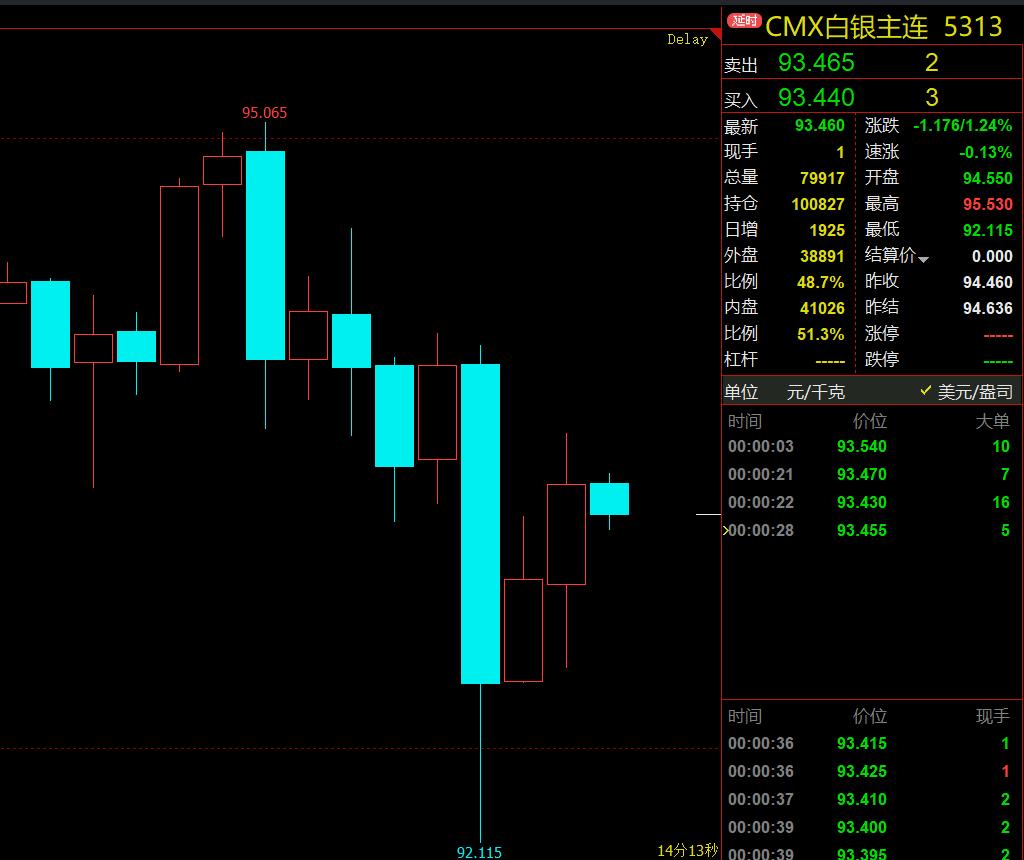Click the 买入 price 93.440
Image resolution: width=1024 pixels, height=860 pixels.
point(816,97)
